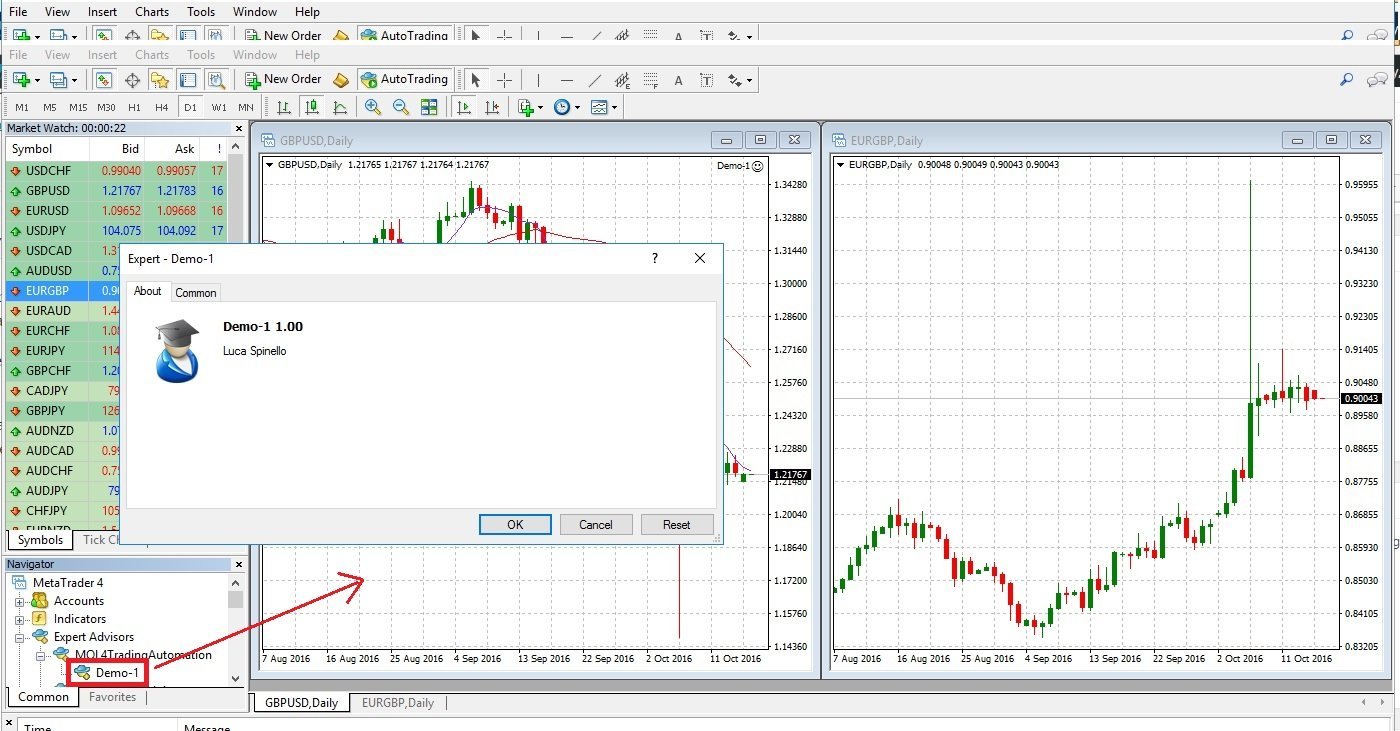Expand the Accounts tree node

pos(19,601)
